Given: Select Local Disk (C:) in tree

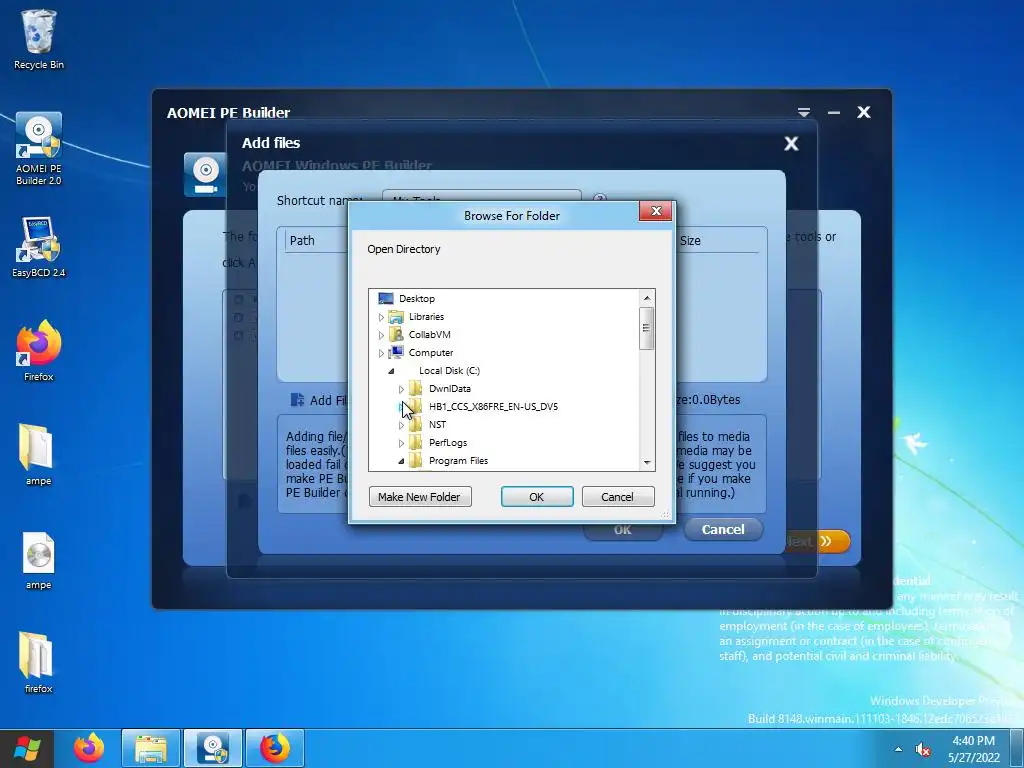Looking at the screenshot, I should pyautogui.click(x=449, y=370).
